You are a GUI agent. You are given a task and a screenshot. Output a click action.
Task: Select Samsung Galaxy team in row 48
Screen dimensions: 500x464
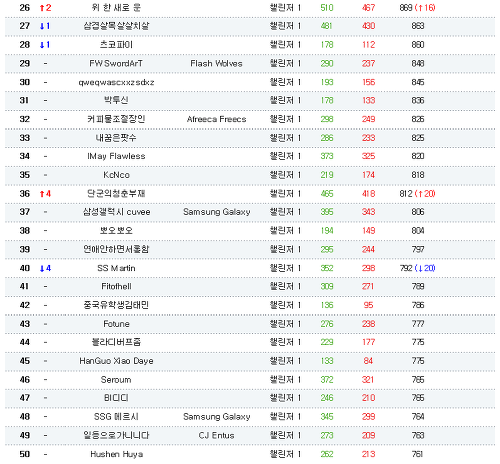[x=217, y=417]
